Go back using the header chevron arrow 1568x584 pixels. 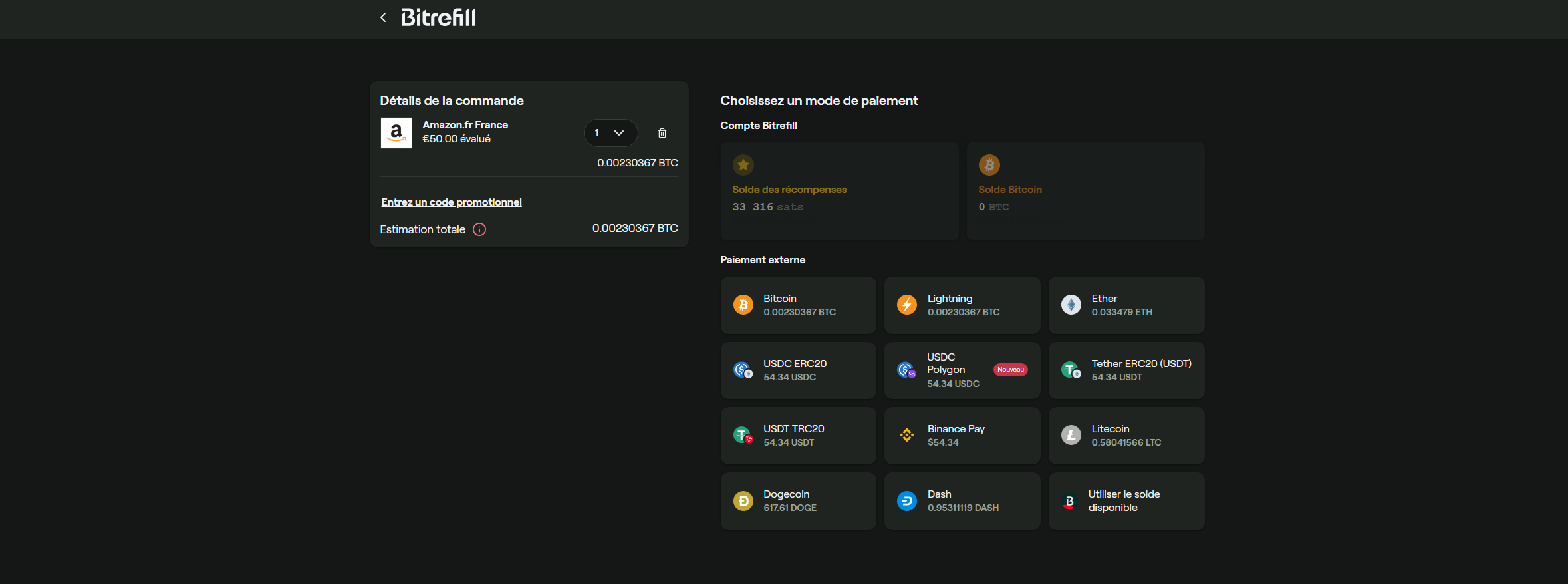383,17
